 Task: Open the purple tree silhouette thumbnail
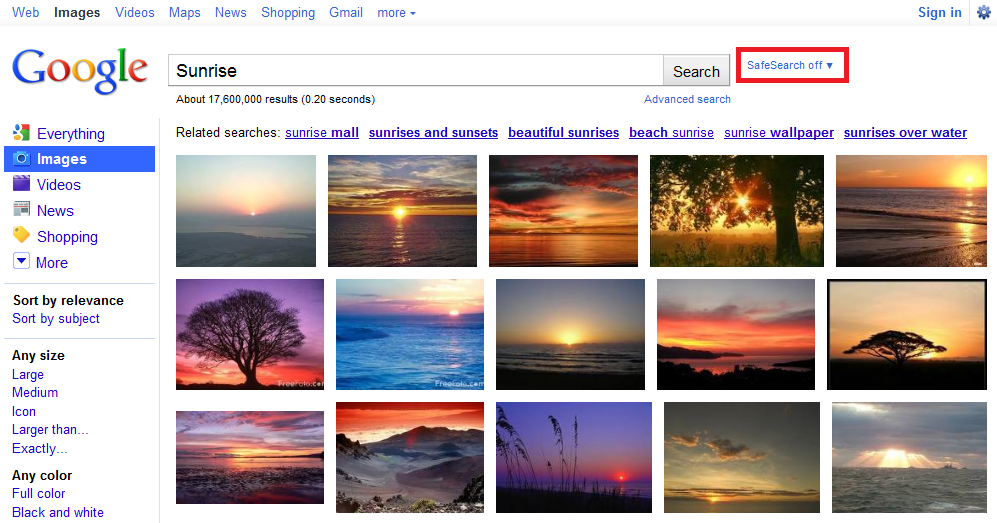[250, 334]
